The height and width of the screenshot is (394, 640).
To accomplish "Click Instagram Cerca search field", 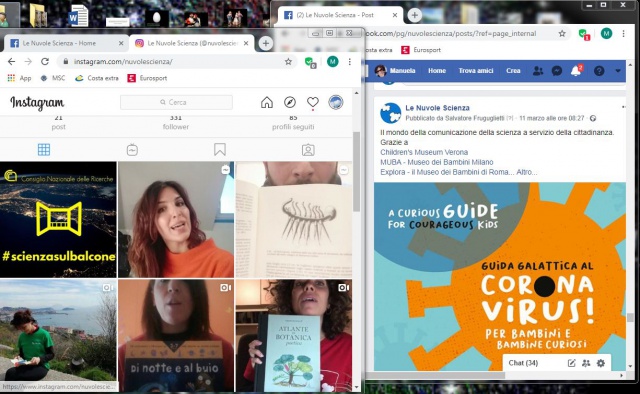I will 176,102.
